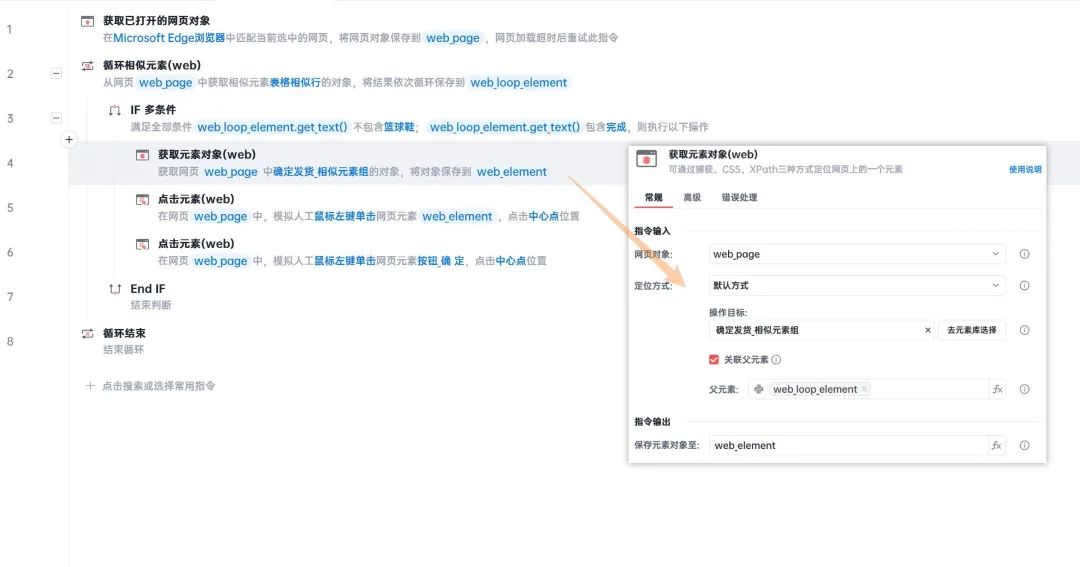The width and height of the screenshot is (1080, 567).
Task: Click the web_element variable in step 5
Action: pos(457,216)
